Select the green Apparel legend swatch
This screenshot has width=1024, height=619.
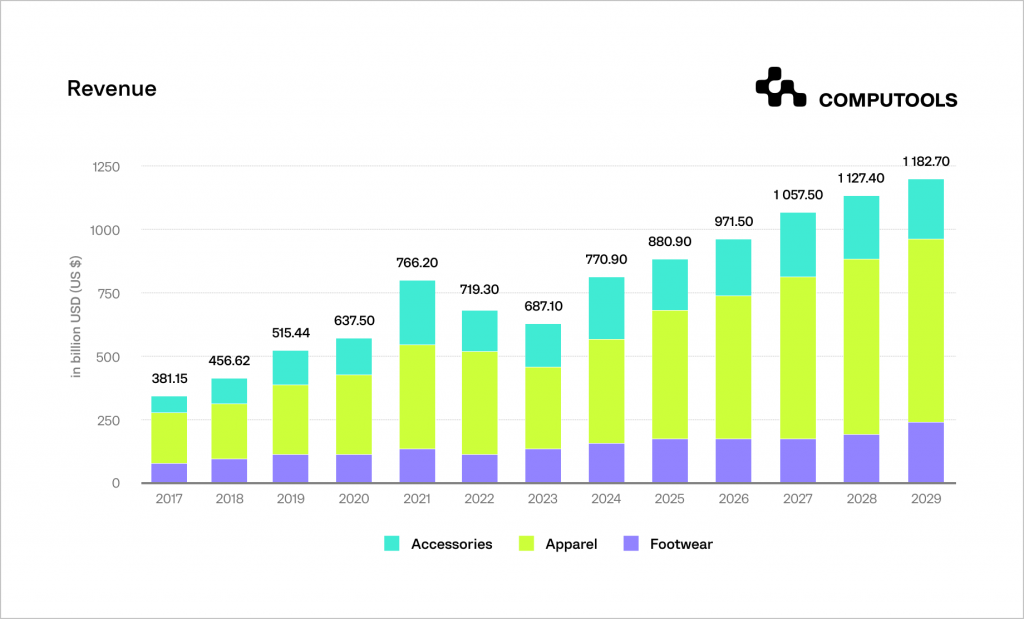[x=527, y=544]
